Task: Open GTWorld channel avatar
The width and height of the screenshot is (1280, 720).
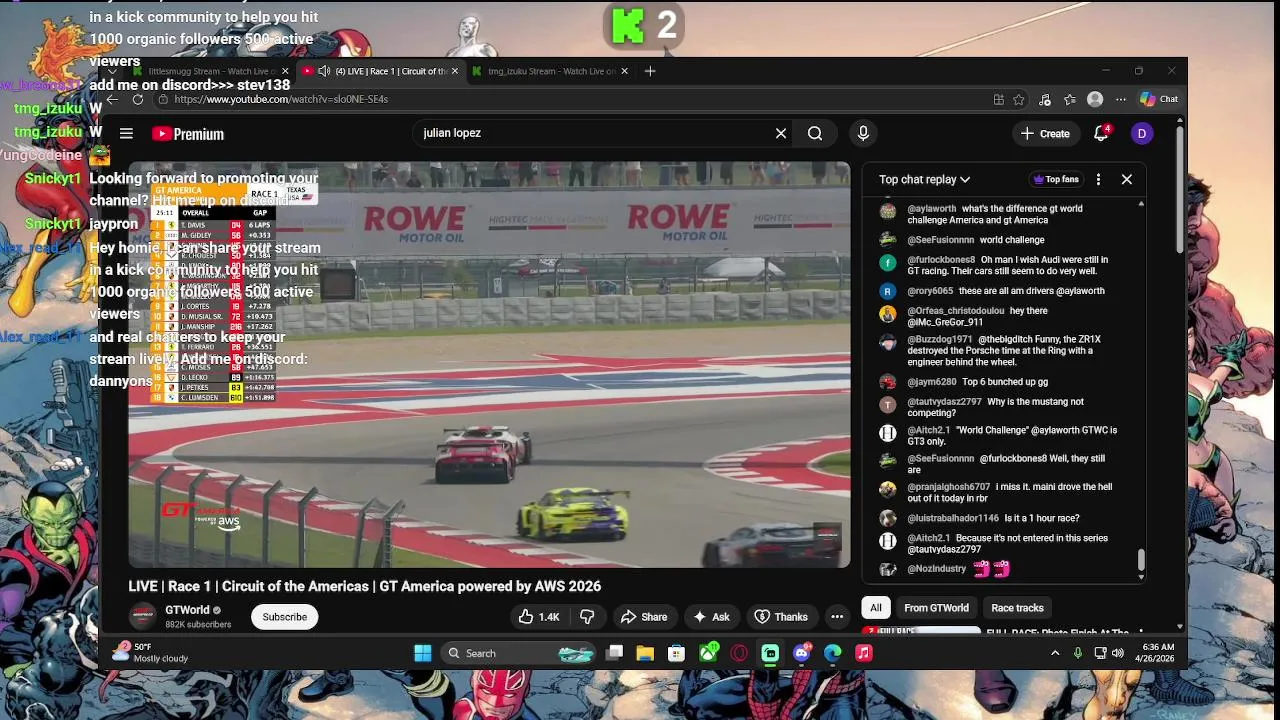Action: pos(144,616)
